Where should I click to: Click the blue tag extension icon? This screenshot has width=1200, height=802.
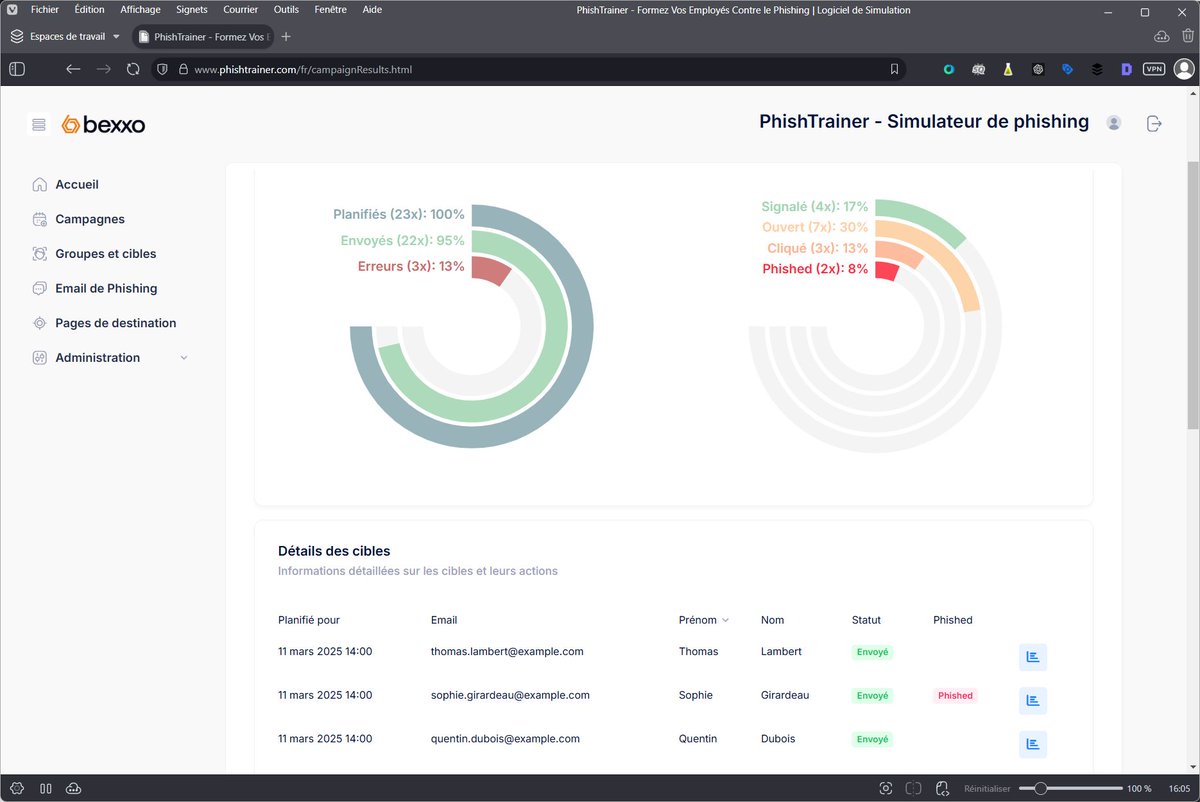[x=1067, y=69]
